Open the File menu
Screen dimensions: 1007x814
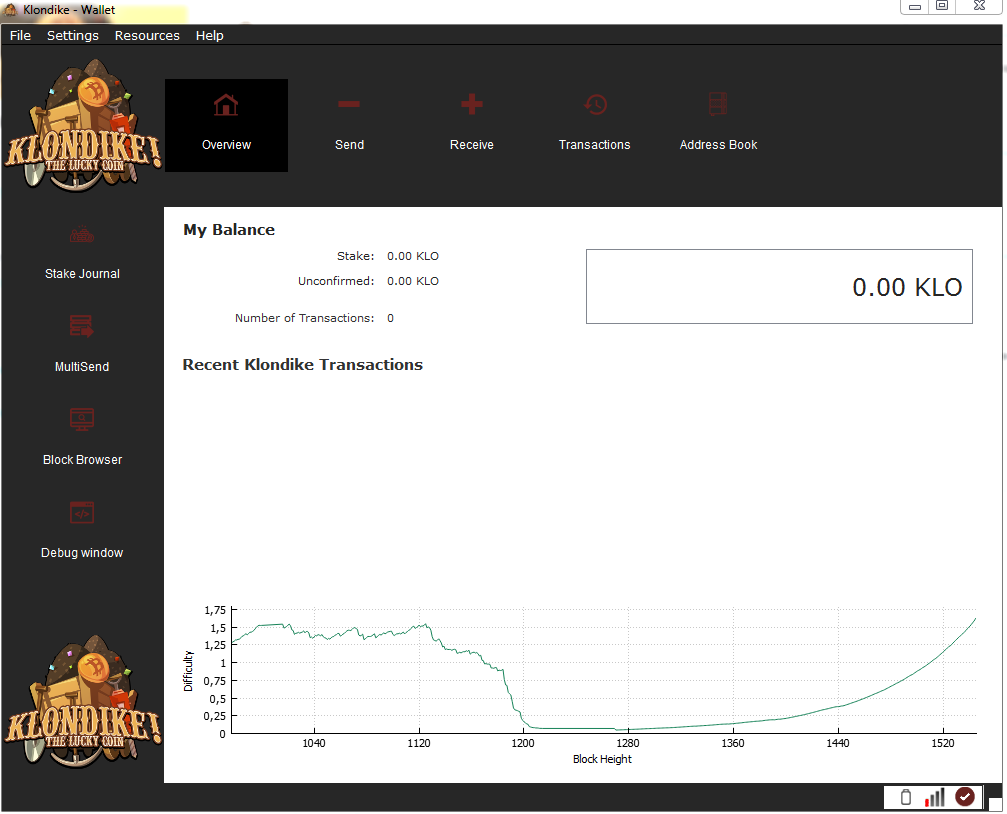click(20, 35)
